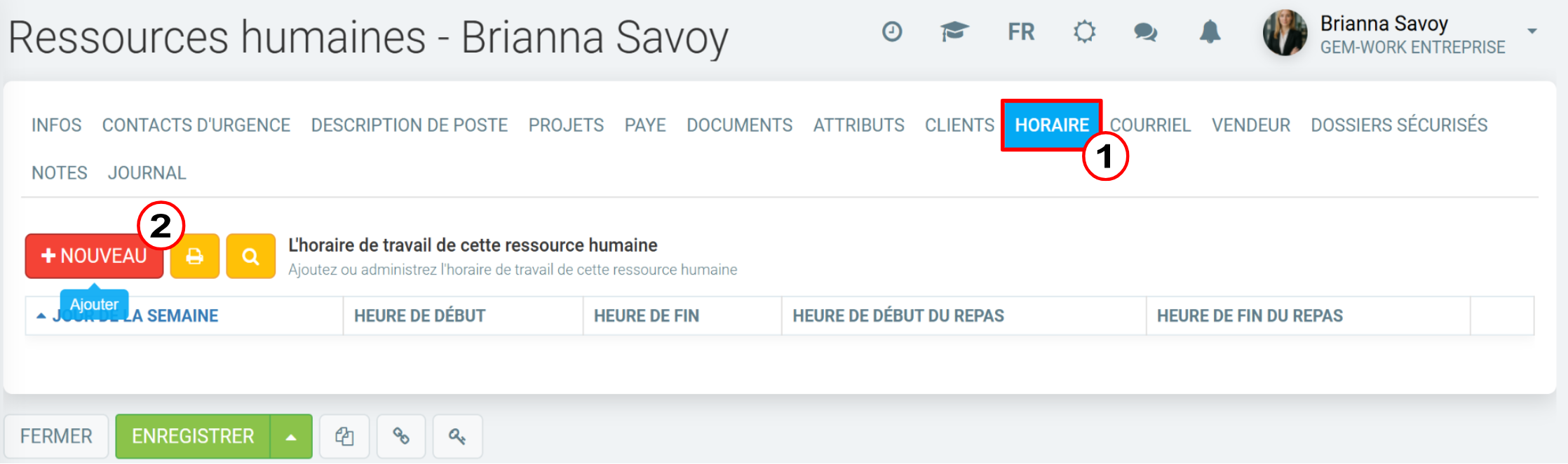Open the DOSSIERS SÉCURISÉS tab

(x=1399, y=125)
